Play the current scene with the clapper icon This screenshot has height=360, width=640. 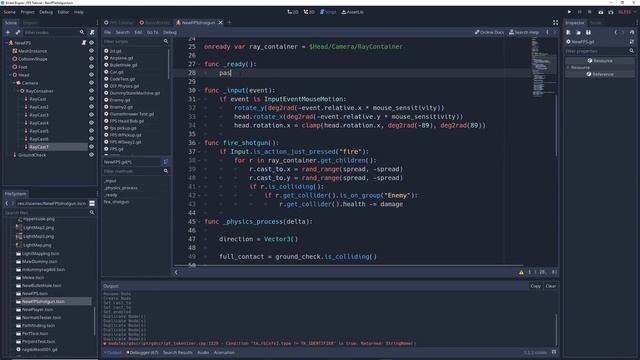pyautogui.click(x=600, y=12)
